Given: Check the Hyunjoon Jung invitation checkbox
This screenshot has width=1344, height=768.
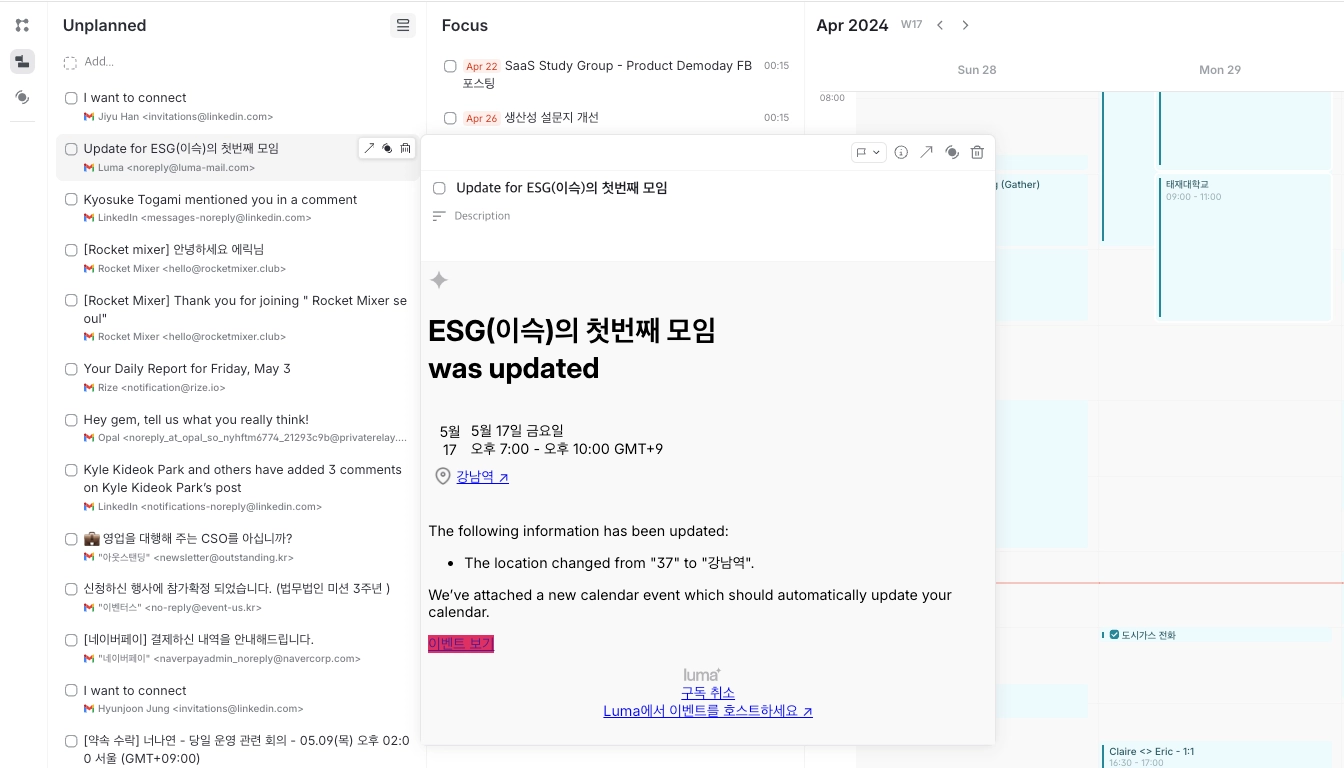Looking at the screenshot, I should click(x=71, y=690).
